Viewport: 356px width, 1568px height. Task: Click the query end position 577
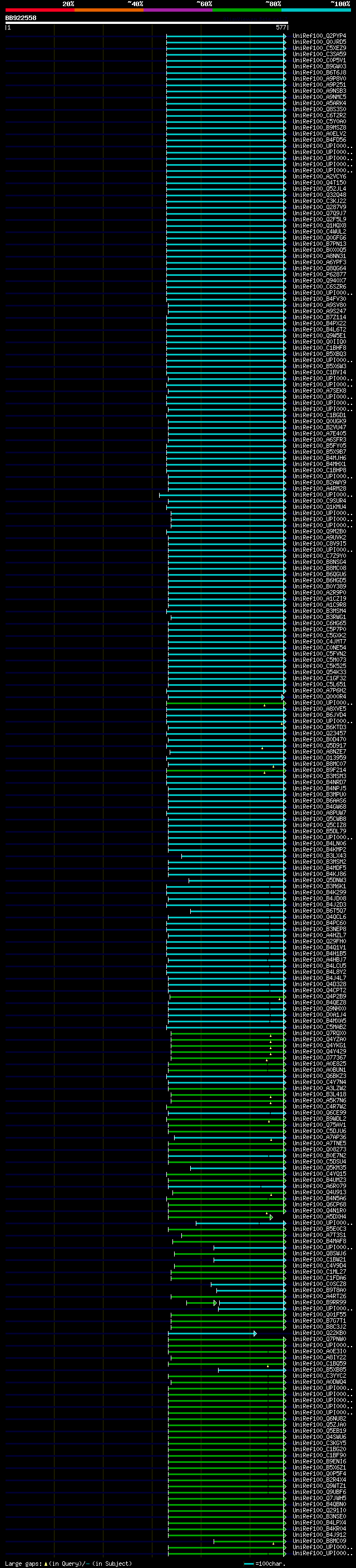click(280, 27)
